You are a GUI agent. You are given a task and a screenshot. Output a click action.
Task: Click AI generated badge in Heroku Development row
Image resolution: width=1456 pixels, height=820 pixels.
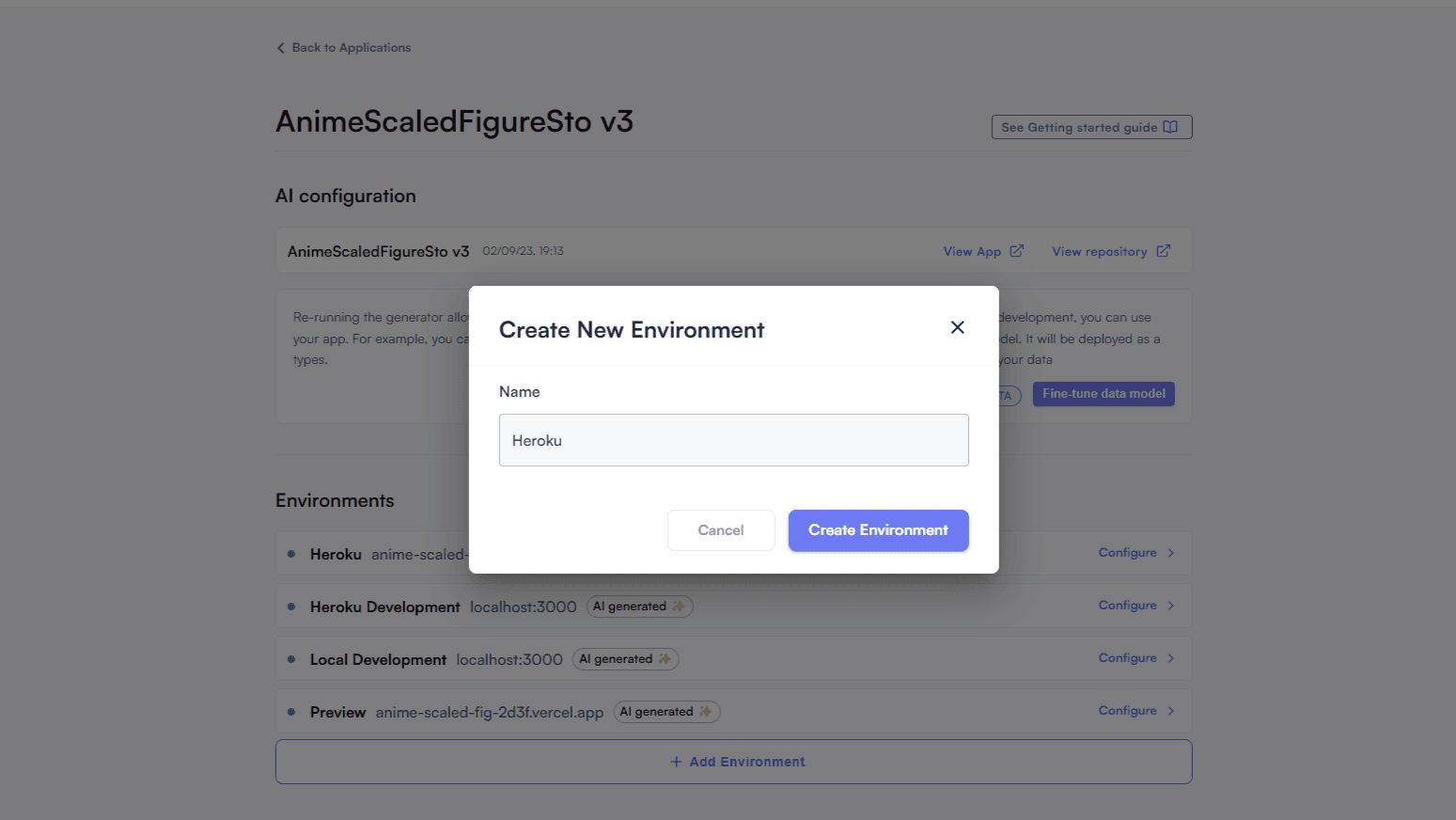pos(639,607)
